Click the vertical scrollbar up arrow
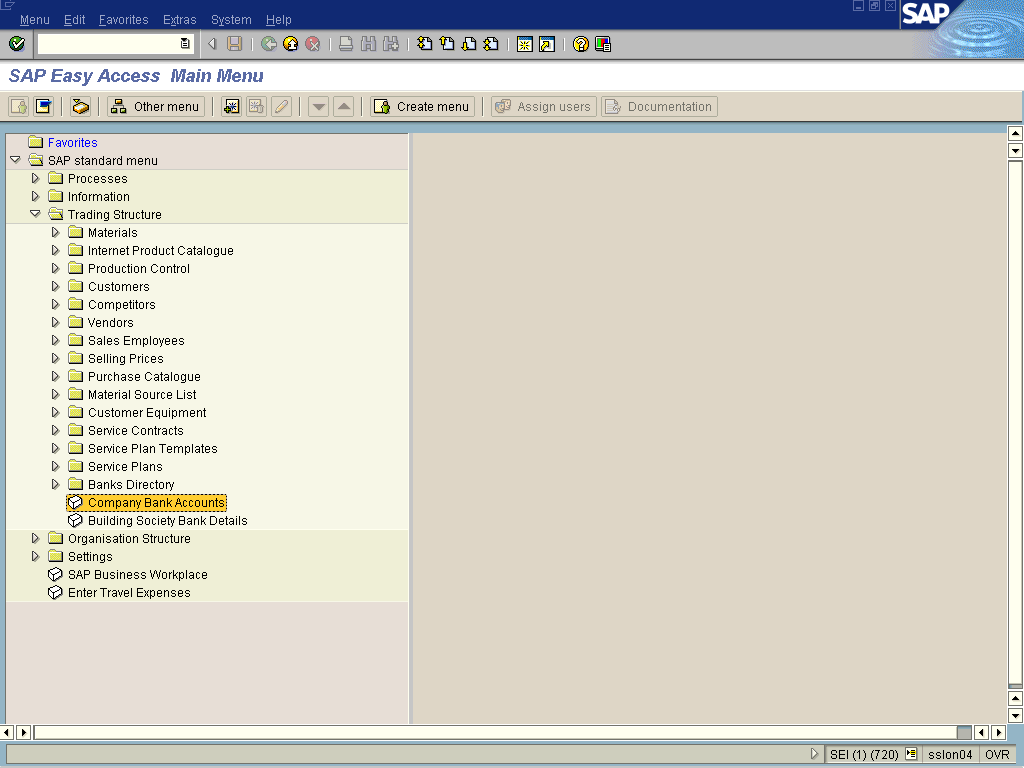The width and height of the screenshot is (1024, 768). (1015, 133)
